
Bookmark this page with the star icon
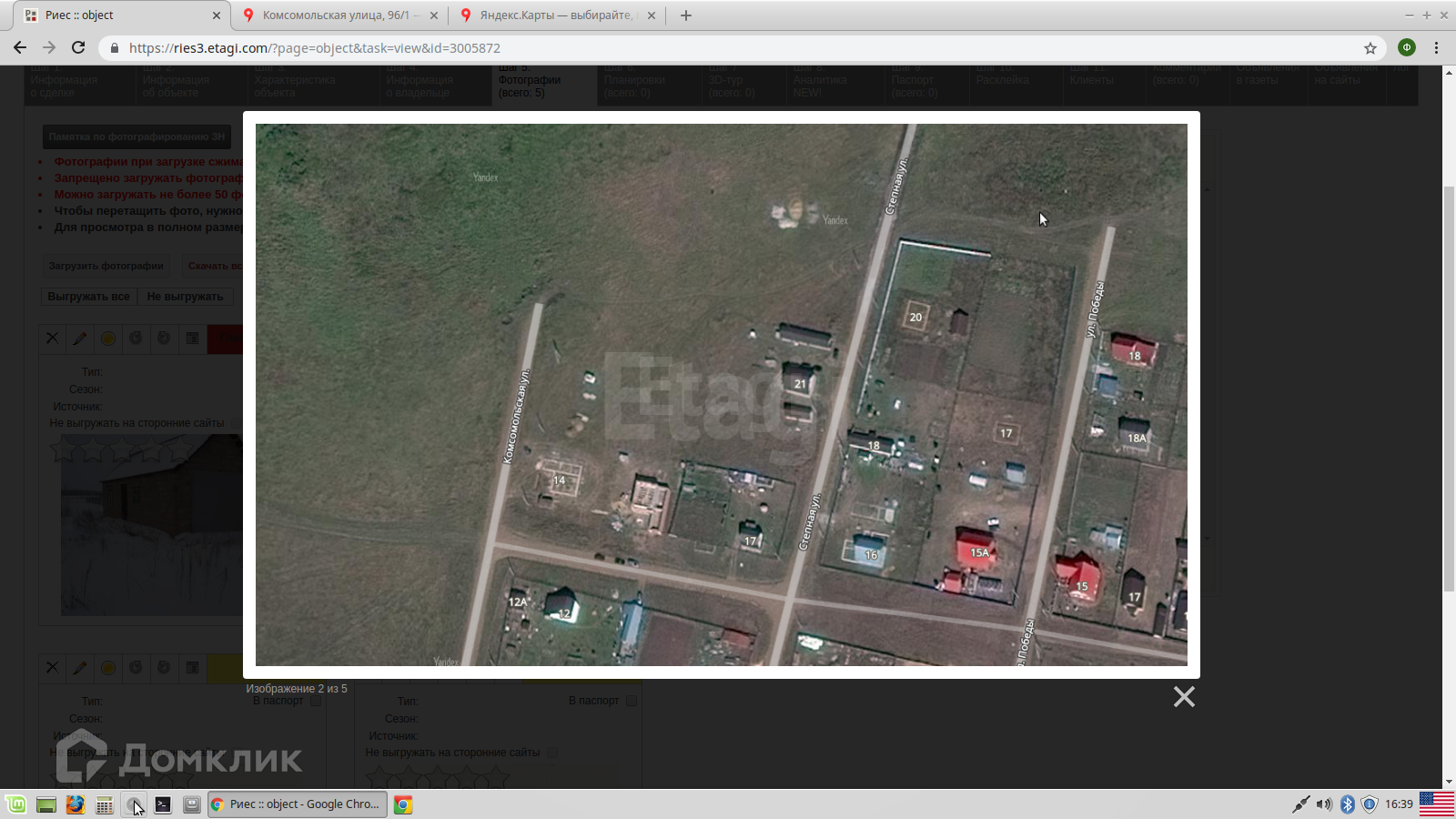(1370, 48)
